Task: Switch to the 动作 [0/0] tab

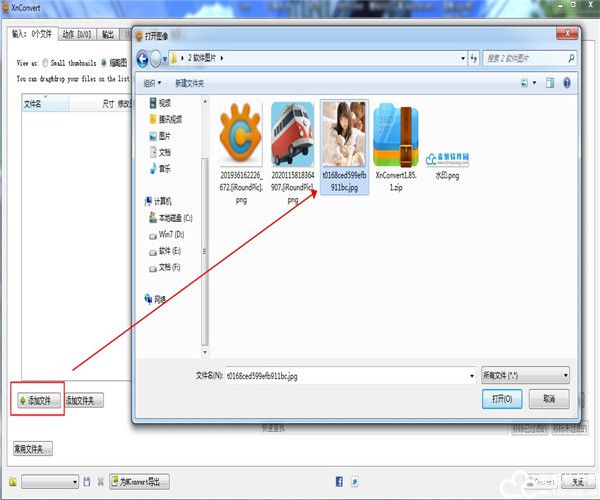Action: 77,34
